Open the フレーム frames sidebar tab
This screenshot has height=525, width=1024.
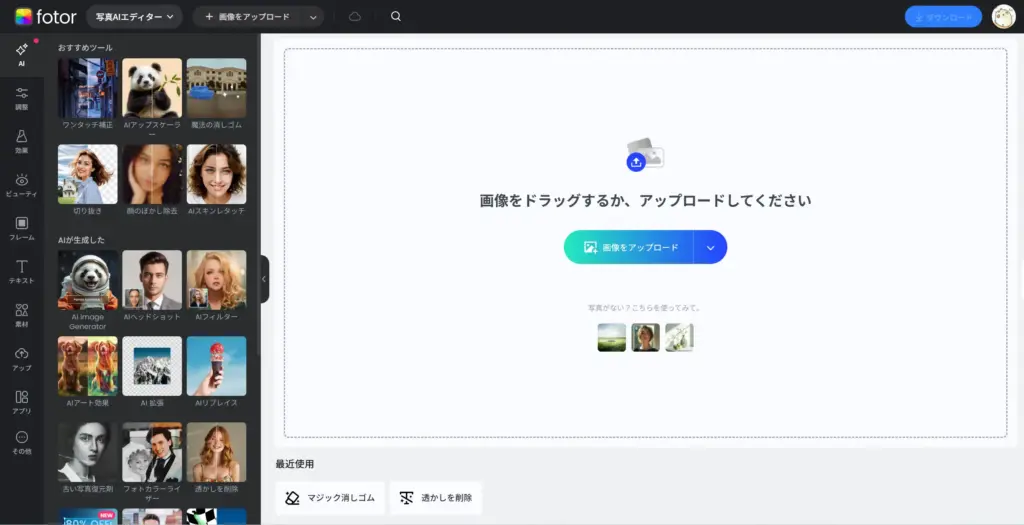(x=22, y=229)
